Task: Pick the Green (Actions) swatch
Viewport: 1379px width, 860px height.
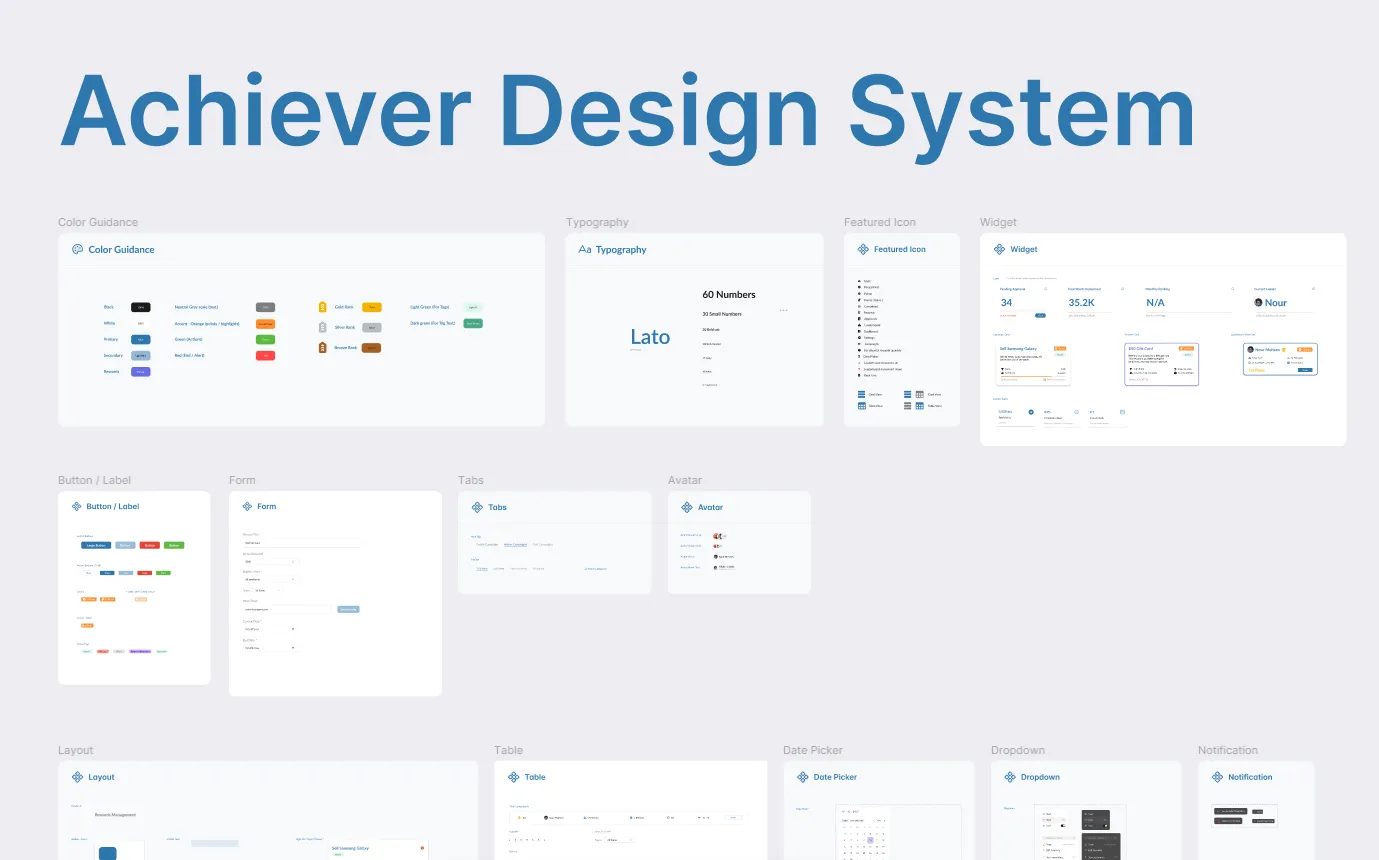Action: click(265, 339)
